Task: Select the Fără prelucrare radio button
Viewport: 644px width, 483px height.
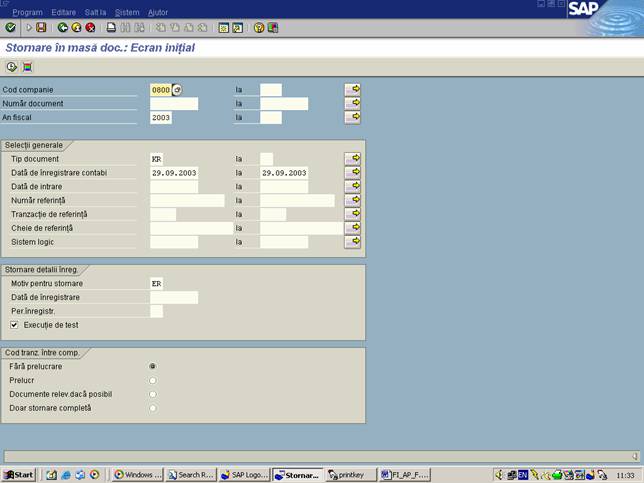Action: (x=152, y=366)
